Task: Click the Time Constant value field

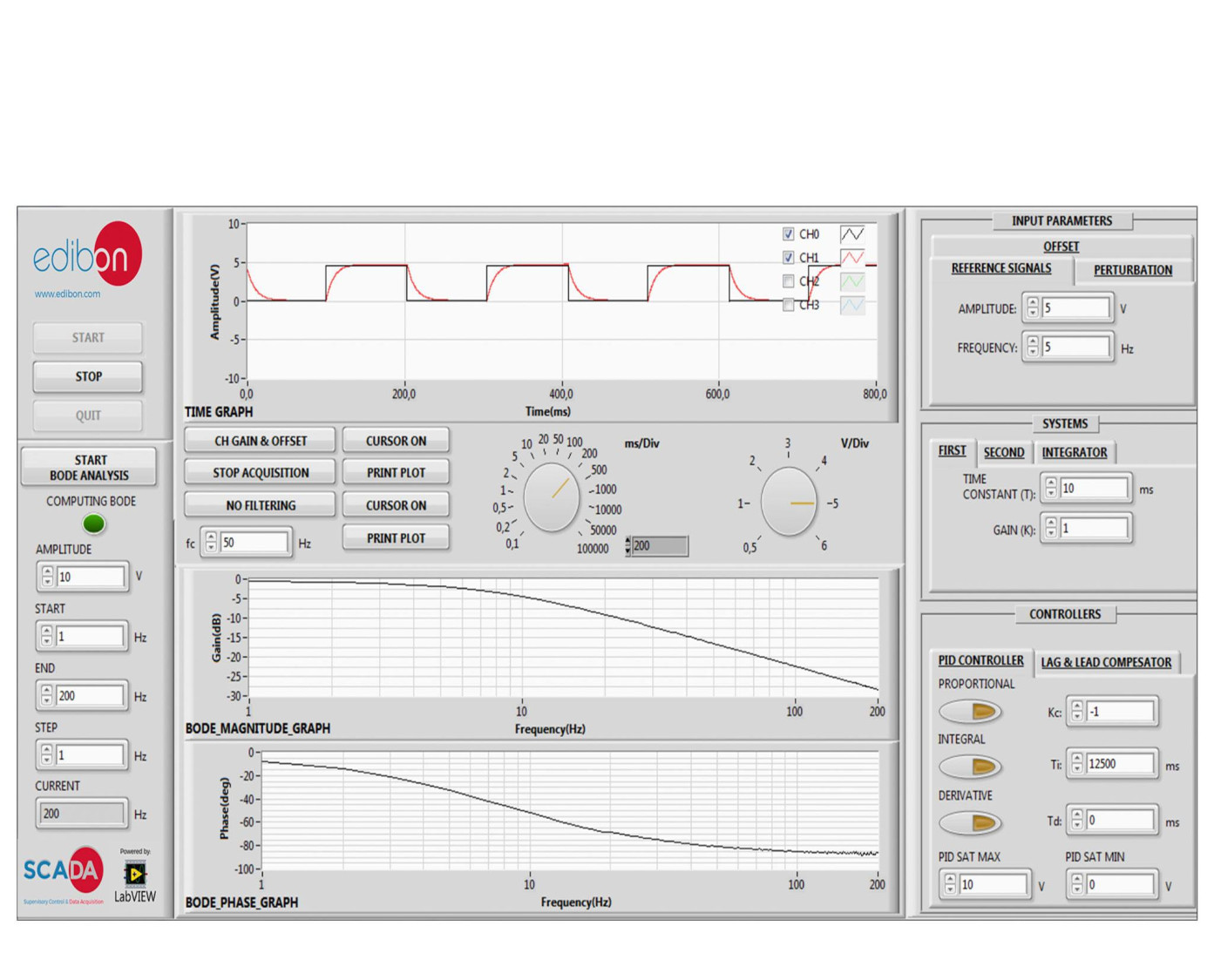Action: (1094, 488)
